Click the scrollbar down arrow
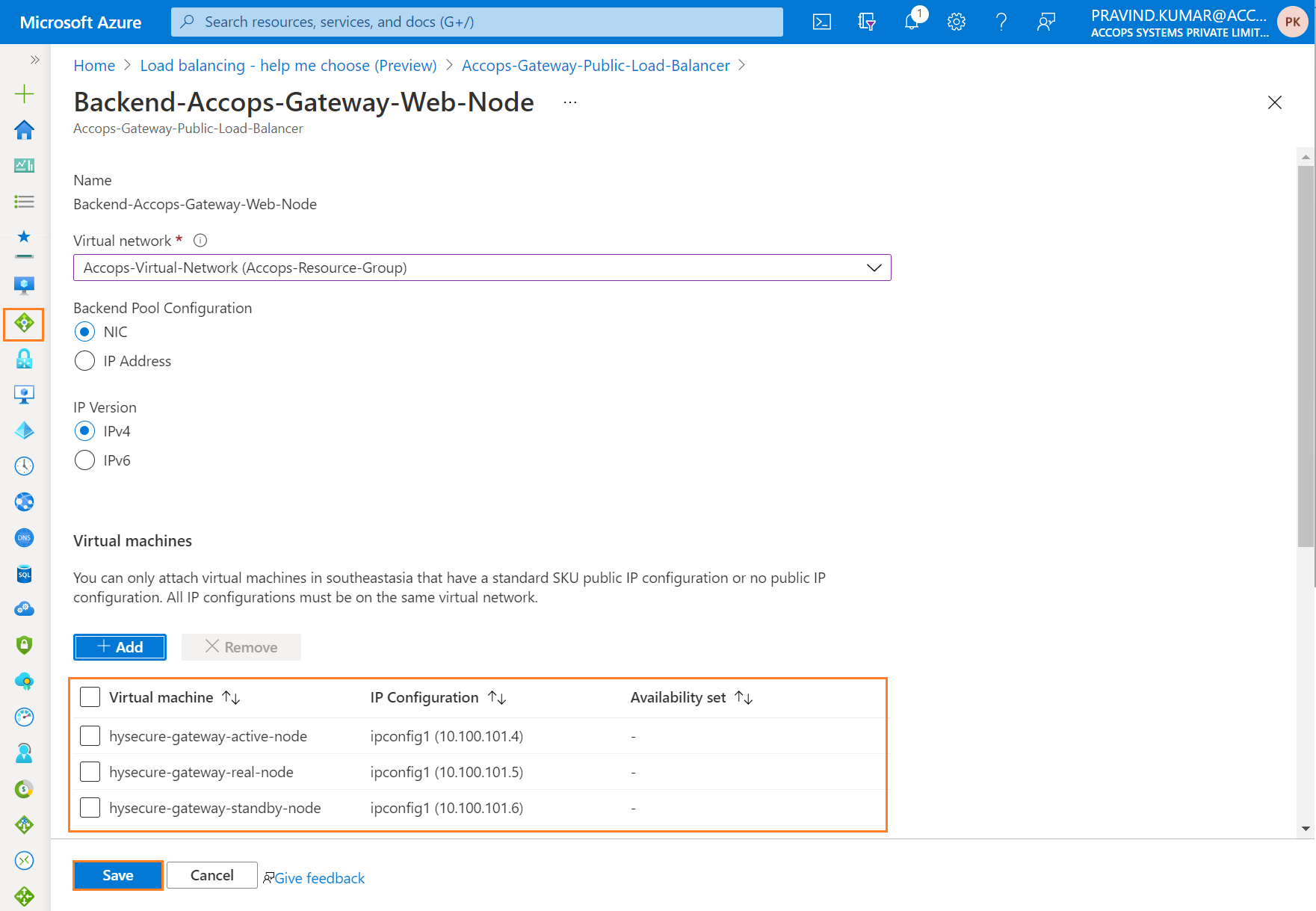This screenshot has height=911, width=1316. tap(1306, 828)
